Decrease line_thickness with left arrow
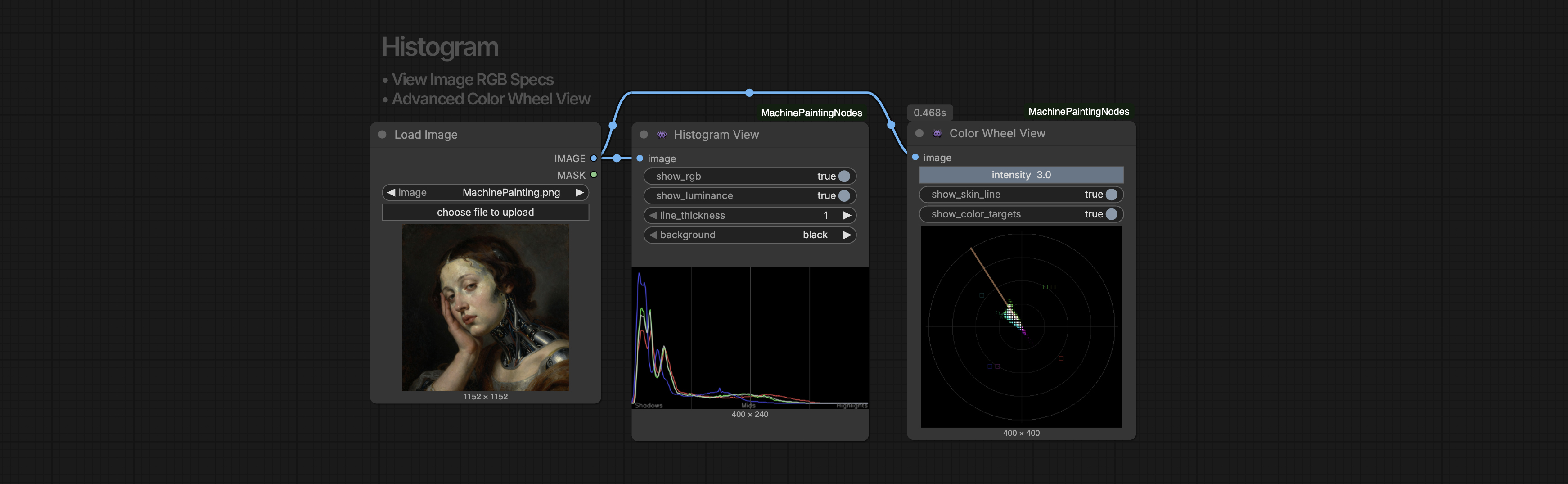Image resolution: width=1568 pixels, height=484 pixels. click(x=653, y=215)
